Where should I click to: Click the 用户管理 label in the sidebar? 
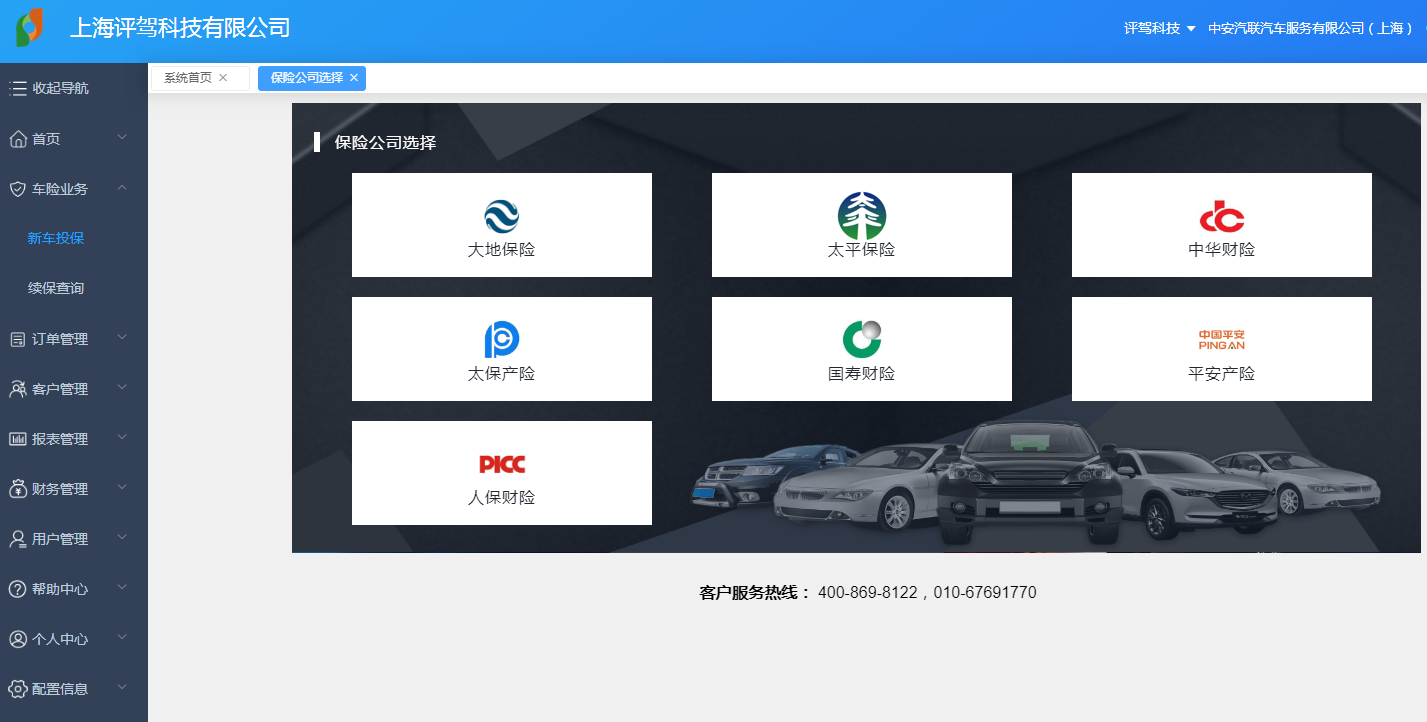point(60,539)
